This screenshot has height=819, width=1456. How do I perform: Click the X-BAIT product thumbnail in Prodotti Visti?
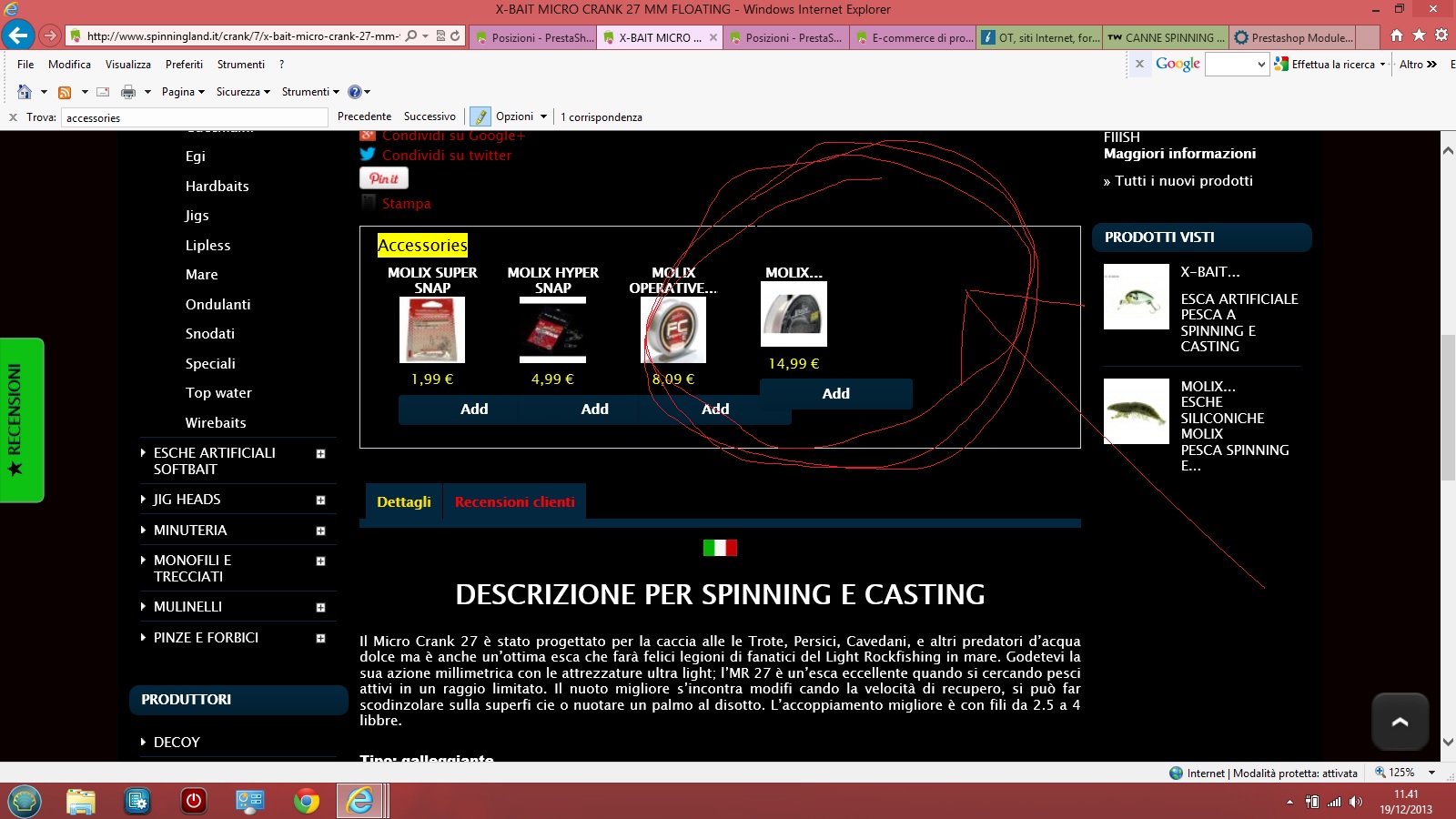(x=1137, y=297)
